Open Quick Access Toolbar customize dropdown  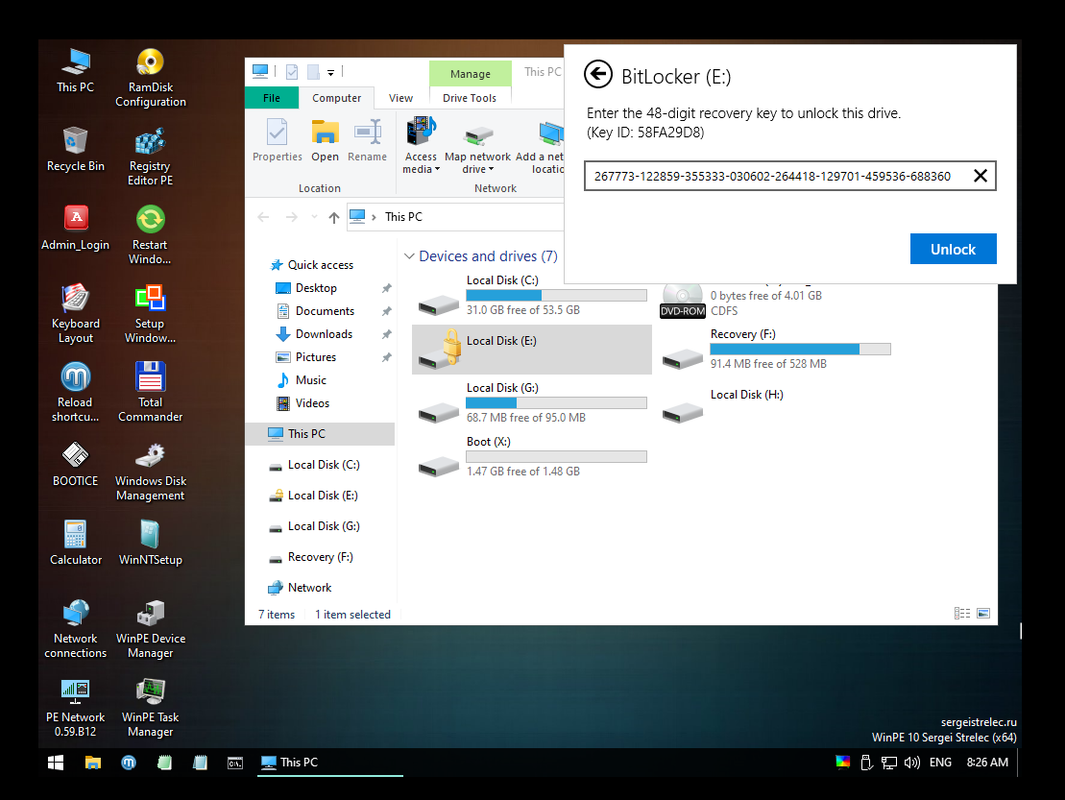[x=331, y=72]
